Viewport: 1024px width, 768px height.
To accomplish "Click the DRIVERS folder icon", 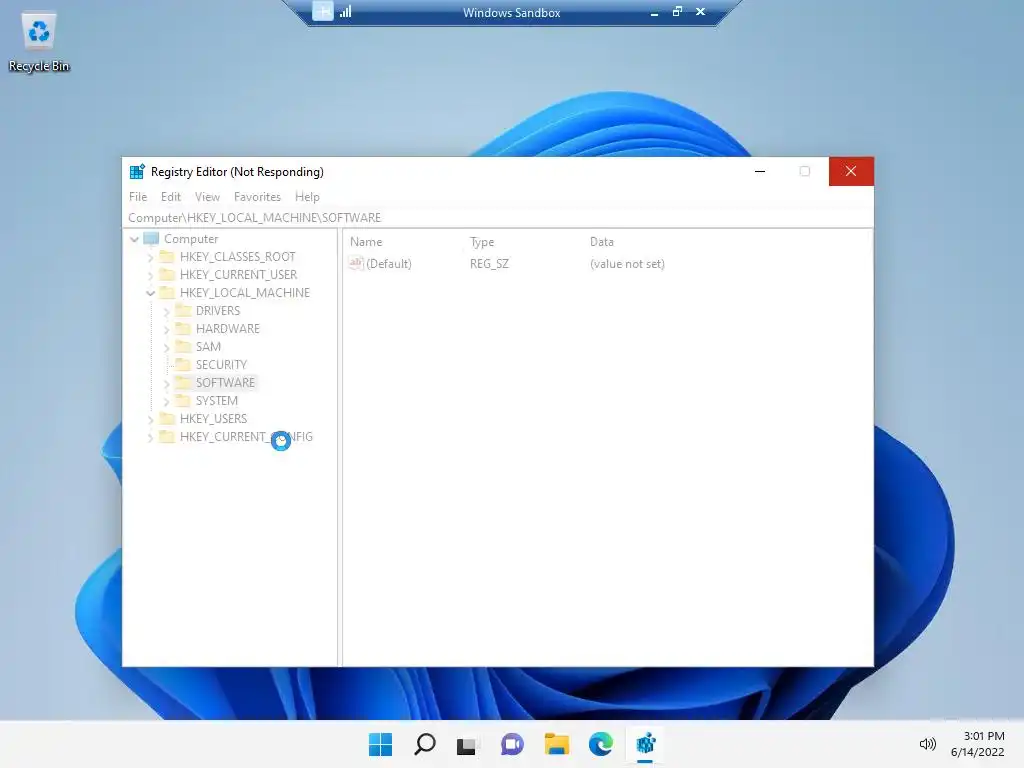I will tap(184, 310).
